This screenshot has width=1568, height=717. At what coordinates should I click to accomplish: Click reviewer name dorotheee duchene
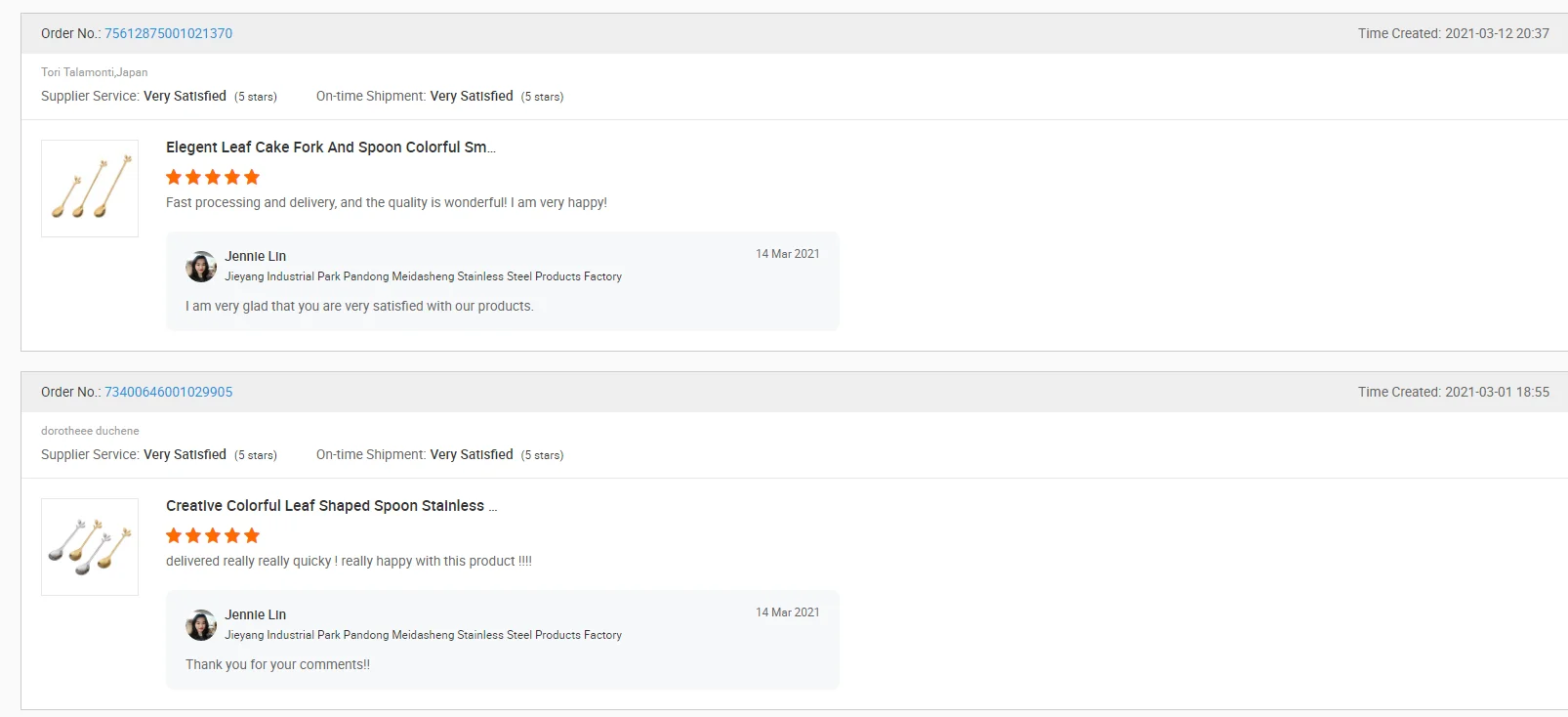tap(90, 431)
